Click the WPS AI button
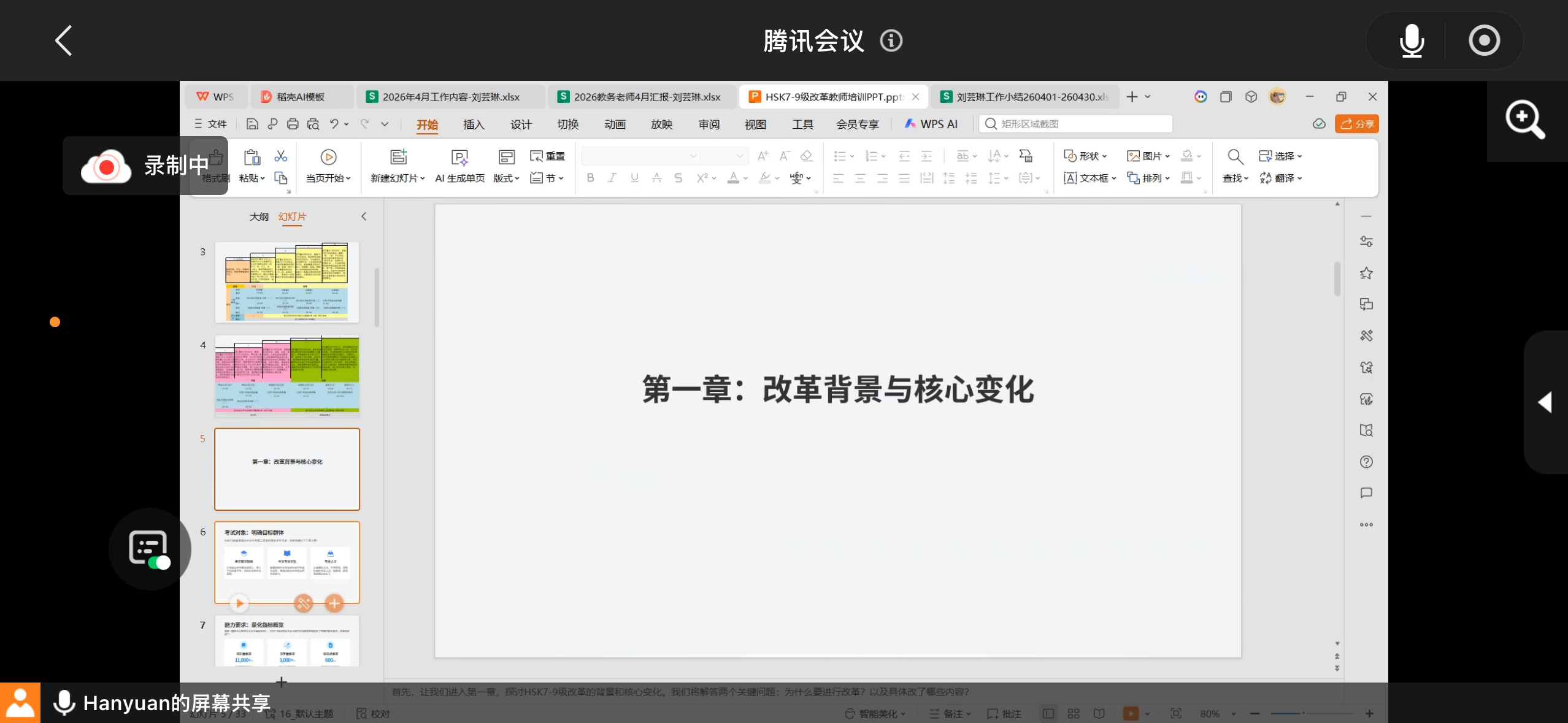The width and height of the screenshot is (1568, 723). pyautogui.click(x=931, y=124)
